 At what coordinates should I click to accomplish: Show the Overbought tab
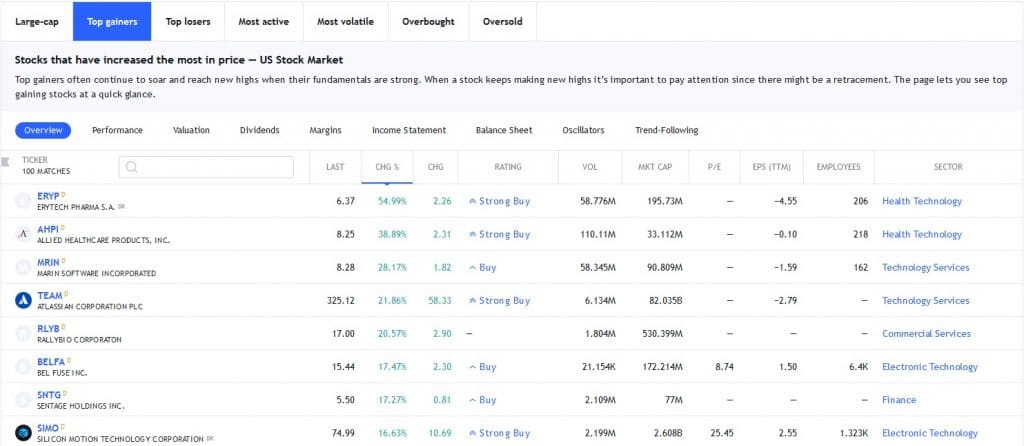[x=428, y=22]
